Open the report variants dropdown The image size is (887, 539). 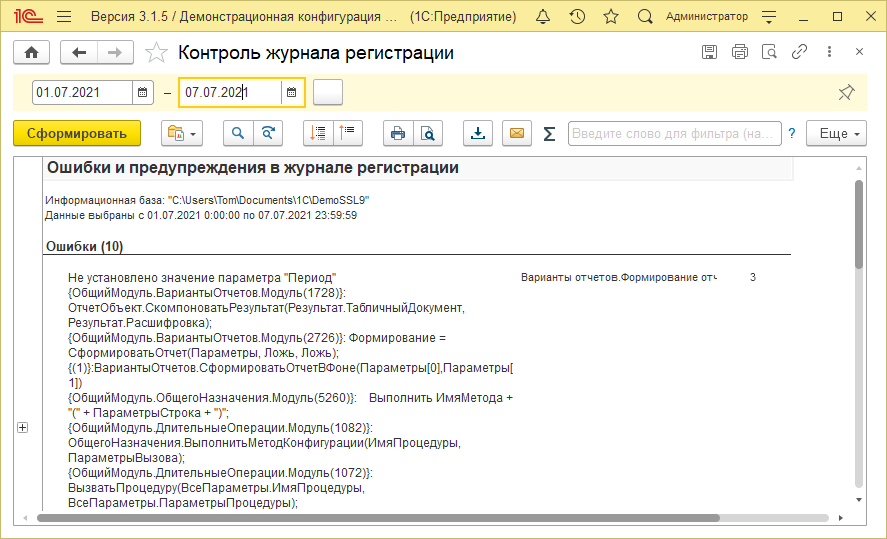click(x=182, y=133)
